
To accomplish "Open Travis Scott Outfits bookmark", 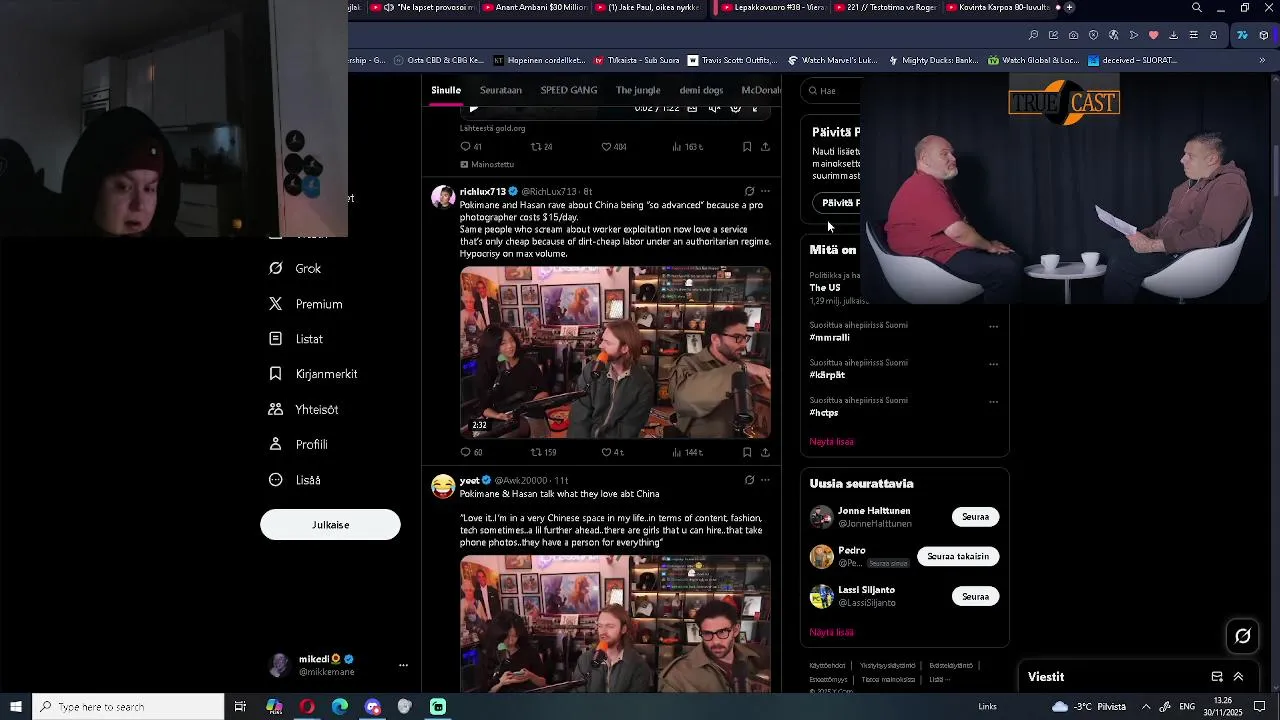I will (732, 60).
